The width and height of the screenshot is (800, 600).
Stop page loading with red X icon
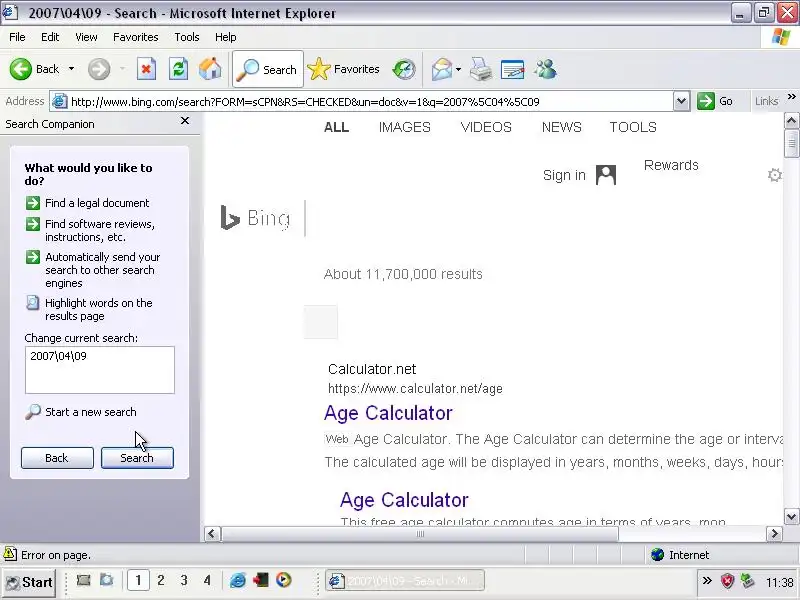coord(146,69)
